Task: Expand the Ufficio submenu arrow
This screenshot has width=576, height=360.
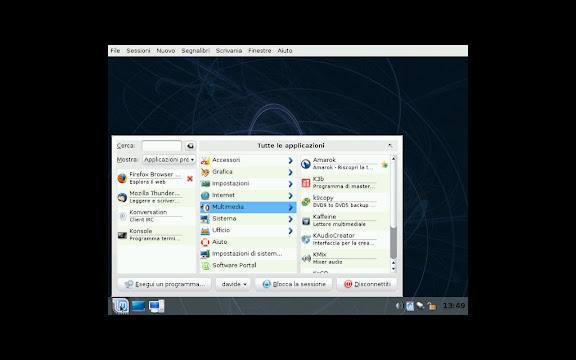Action: [291, 231]
